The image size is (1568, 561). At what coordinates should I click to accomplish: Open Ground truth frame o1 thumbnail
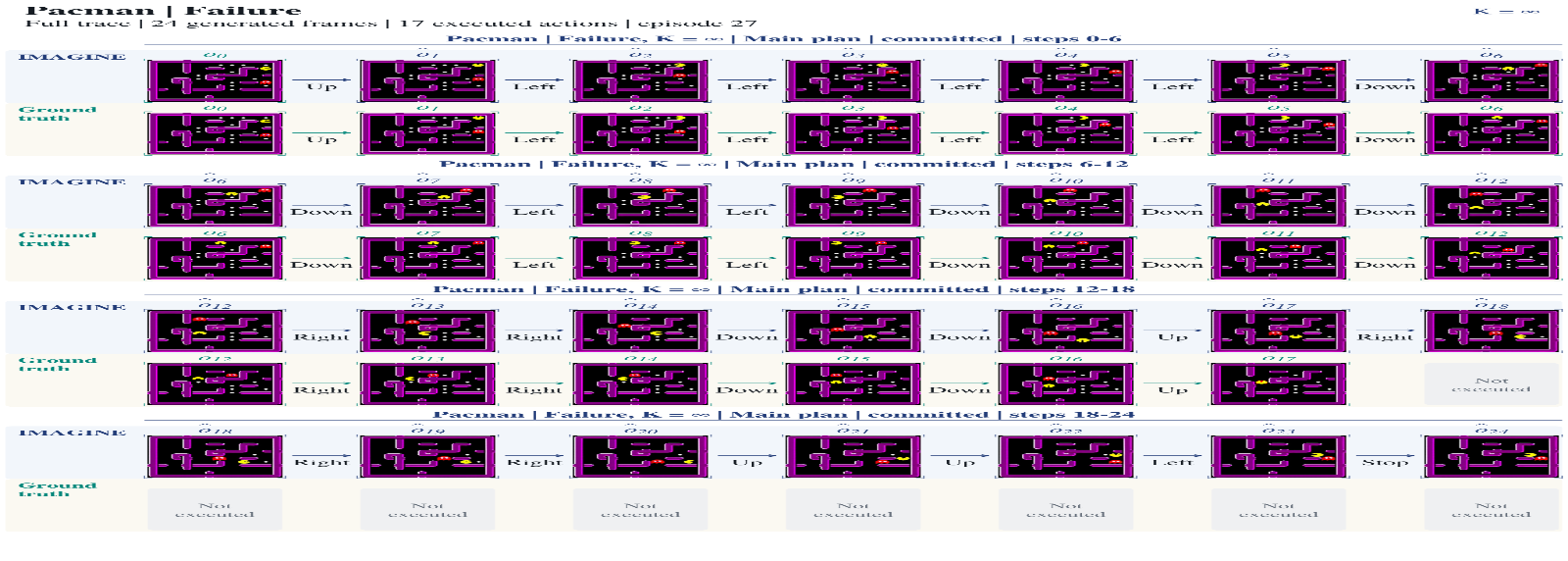click(428, 133)
